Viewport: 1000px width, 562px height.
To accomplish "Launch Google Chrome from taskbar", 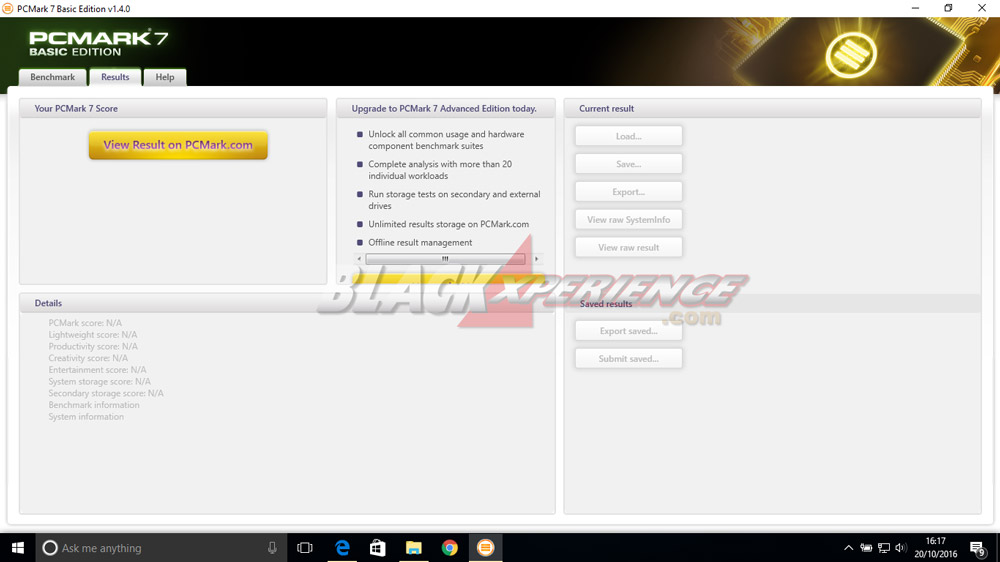I will (x=450, y=548).
